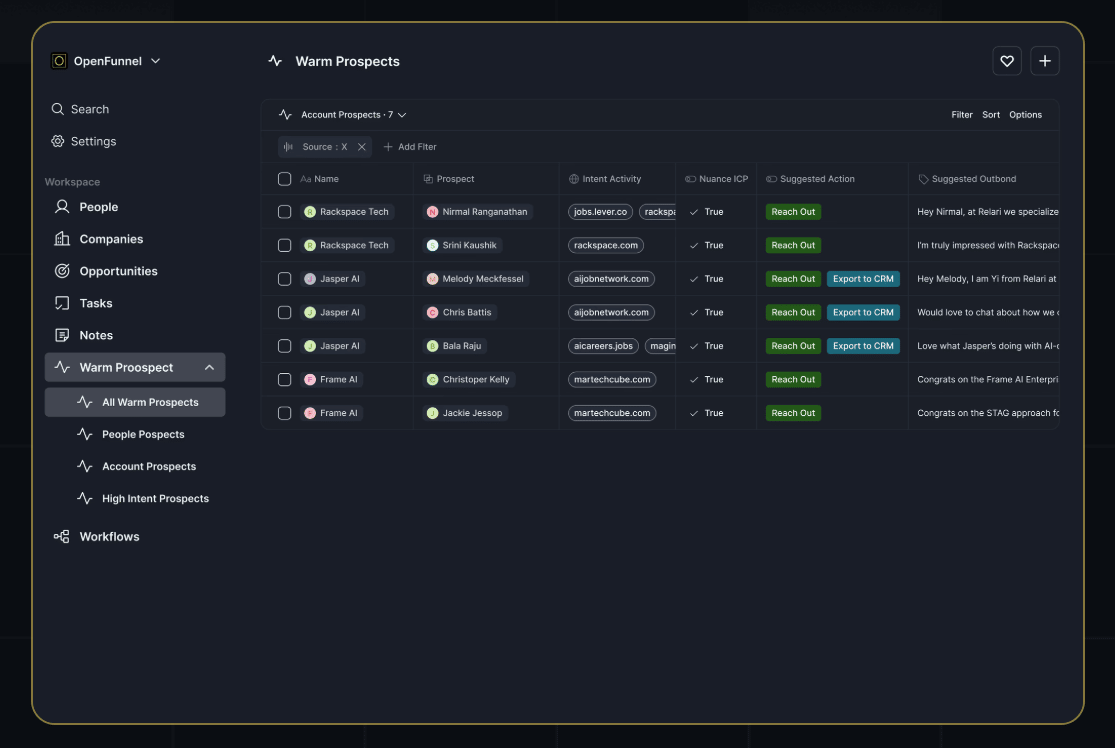Check the Melody Meckfessel row checkbox
The height and width of the screenshot is (748, 1115).
point(284,279)
